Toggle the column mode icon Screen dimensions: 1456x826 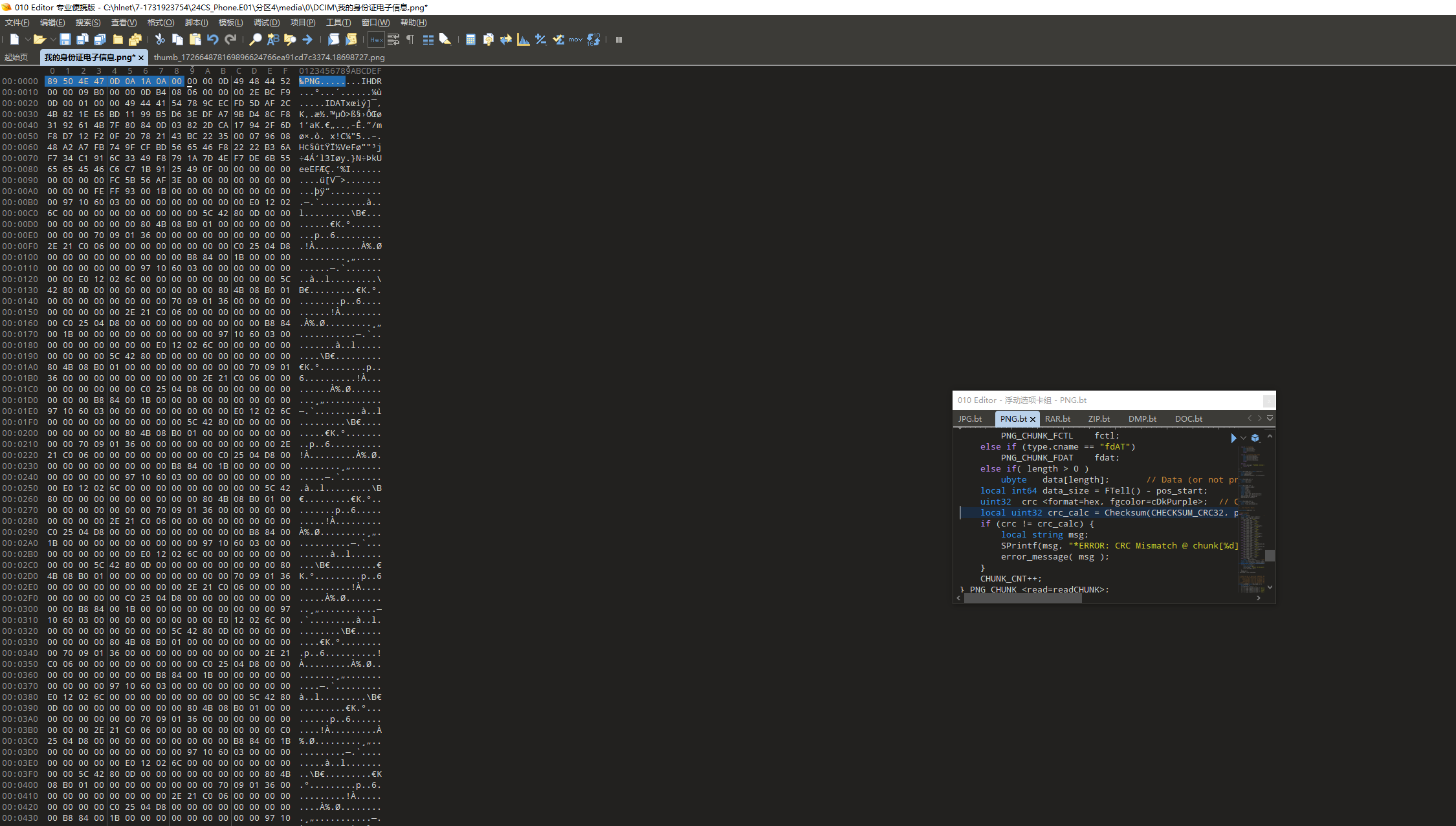pos(428,39)
